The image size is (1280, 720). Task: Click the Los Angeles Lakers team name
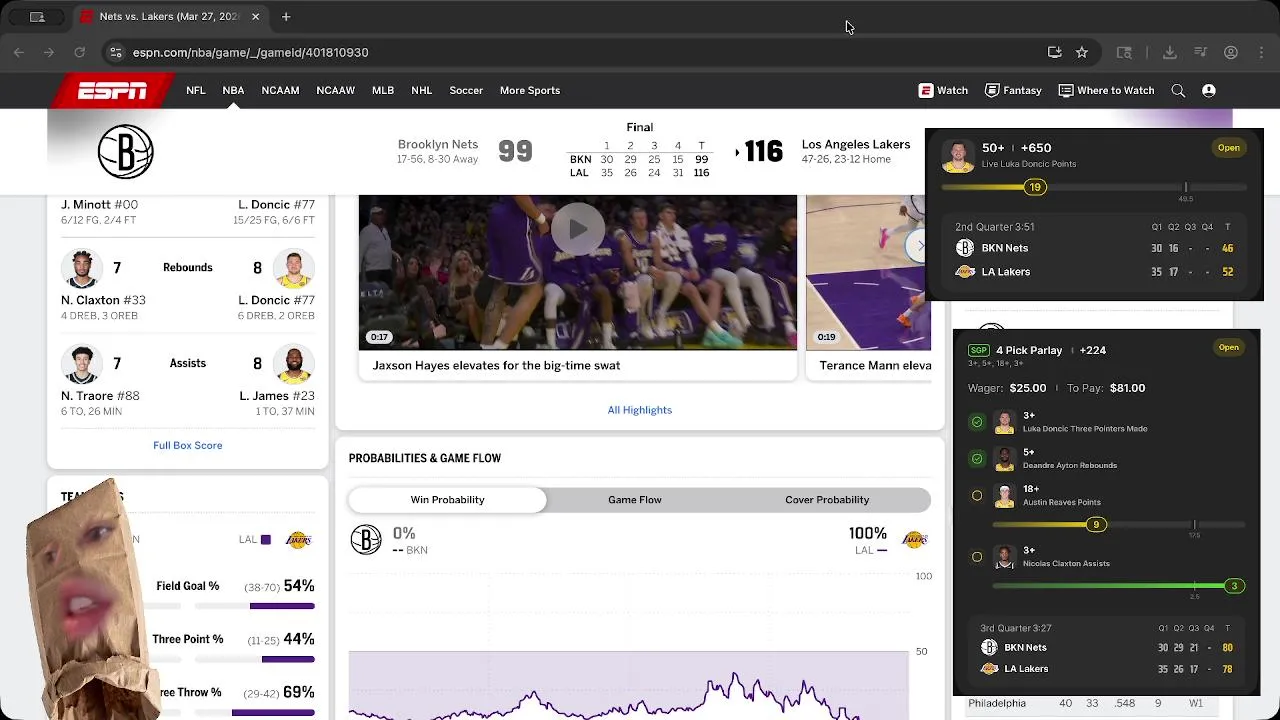click(856, 145)
